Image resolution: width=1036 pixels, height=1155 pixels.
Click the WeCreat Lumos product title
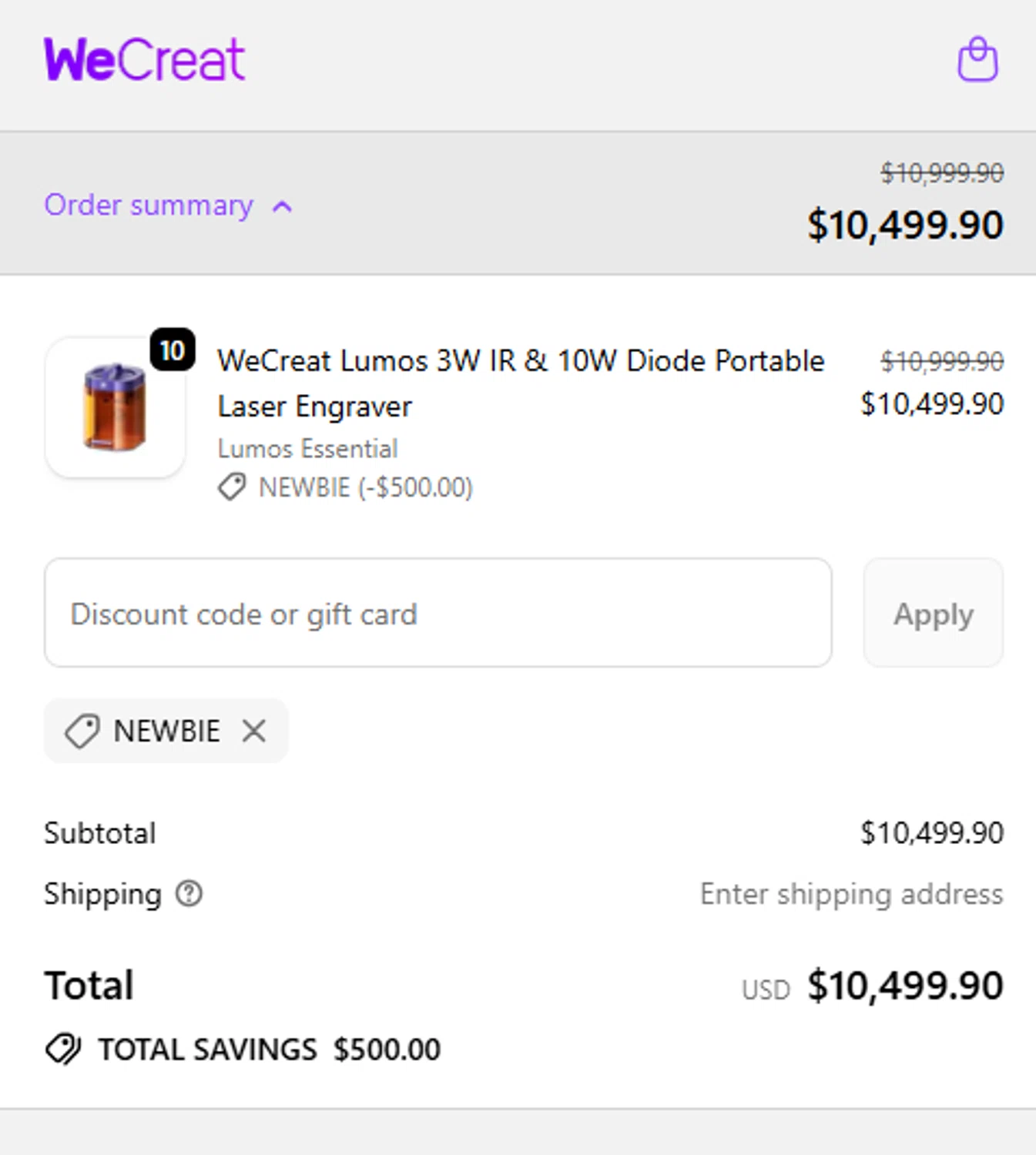tap(521, 383)
